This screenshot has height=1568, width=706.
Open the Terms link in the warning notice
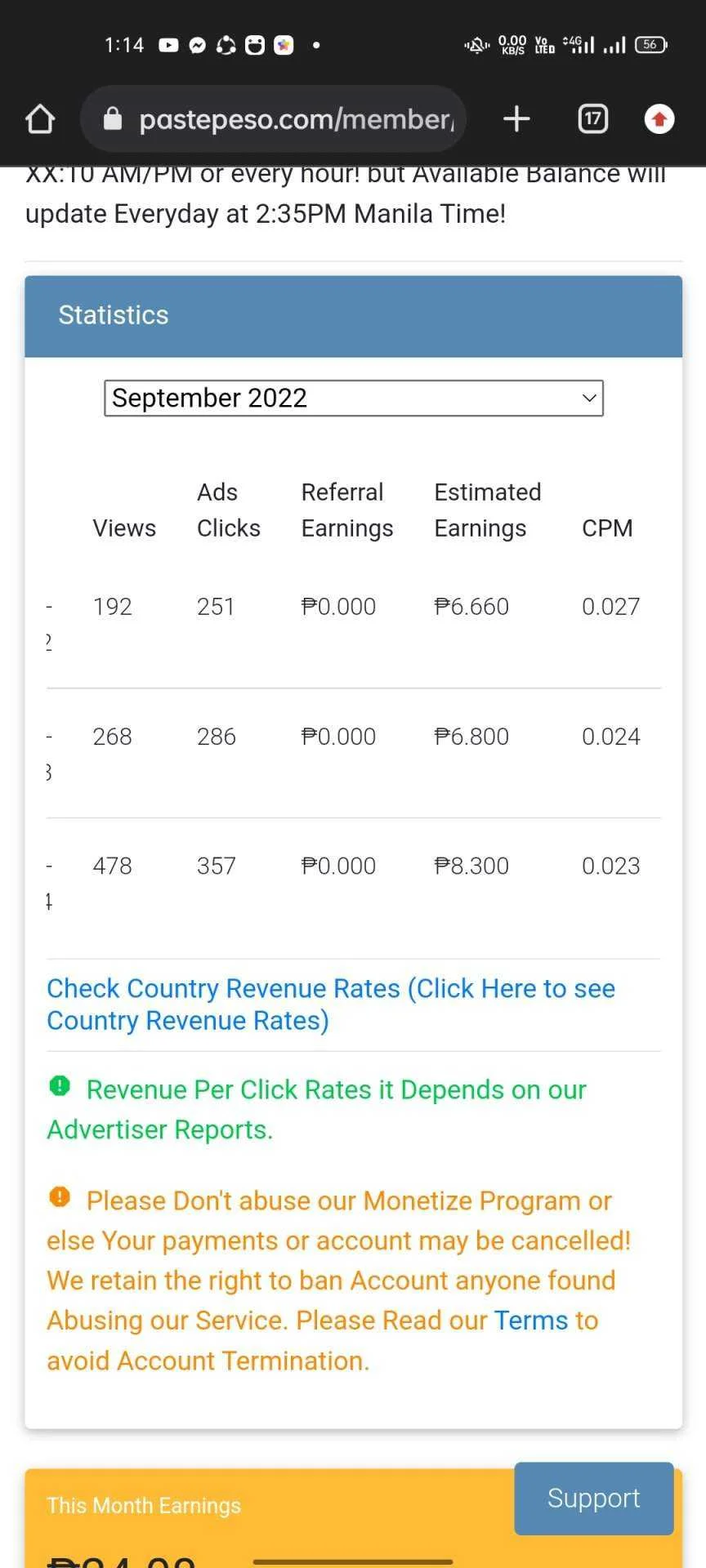531,1321
